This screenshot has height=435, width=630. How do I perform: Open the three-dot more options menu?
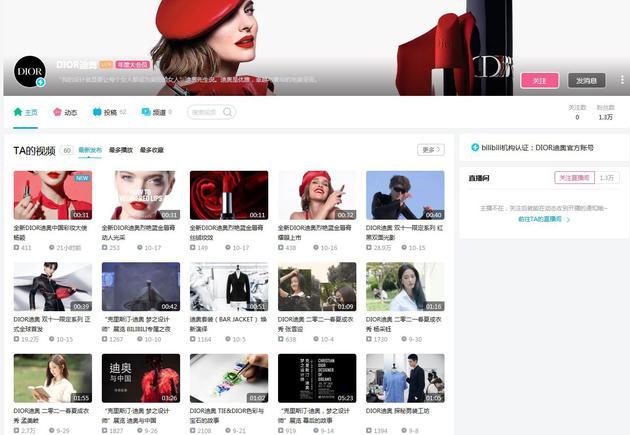622,80
